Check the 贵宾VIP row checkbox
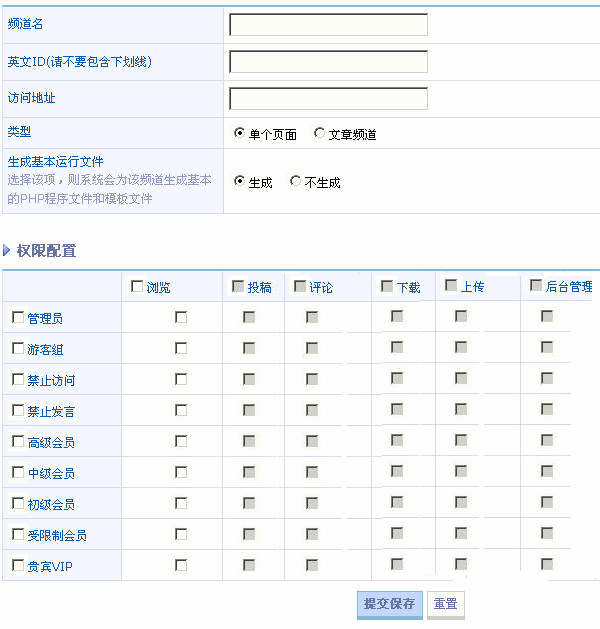 (18, 566)
